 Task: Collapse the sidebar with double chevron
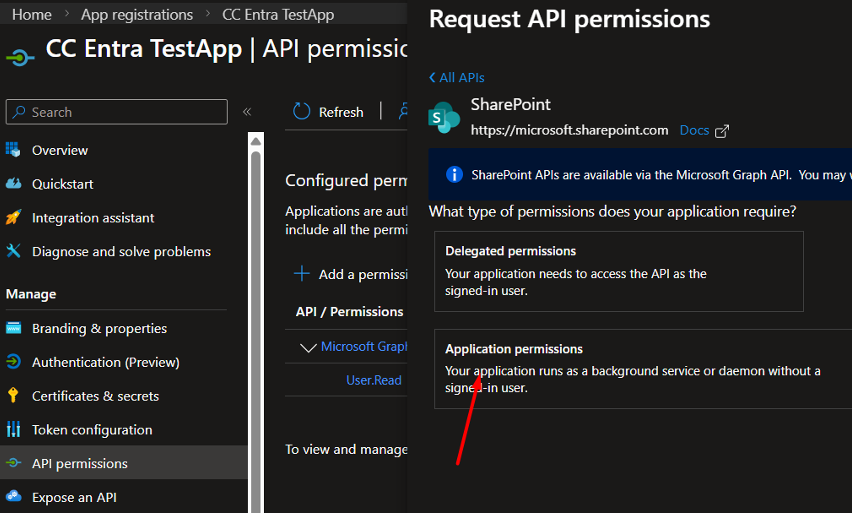click(x=247, y=112)
